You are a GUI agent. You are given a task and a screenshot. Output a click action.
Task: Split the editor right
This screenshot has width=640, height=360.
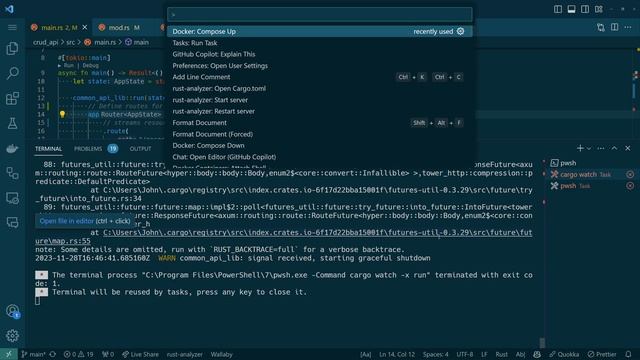click(614, 27)
